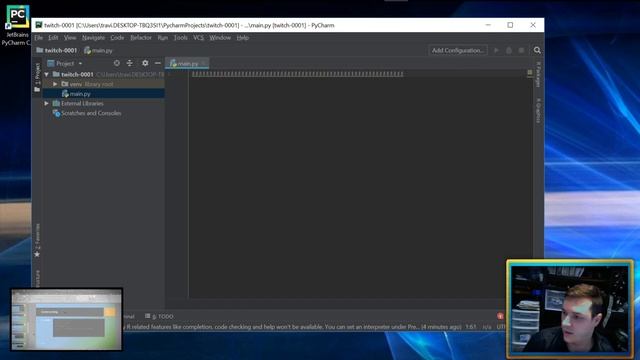The height and width of the screenshot is (360, 640).
Task: Click inside the main.py editor text area
Action: coord(359,184)
